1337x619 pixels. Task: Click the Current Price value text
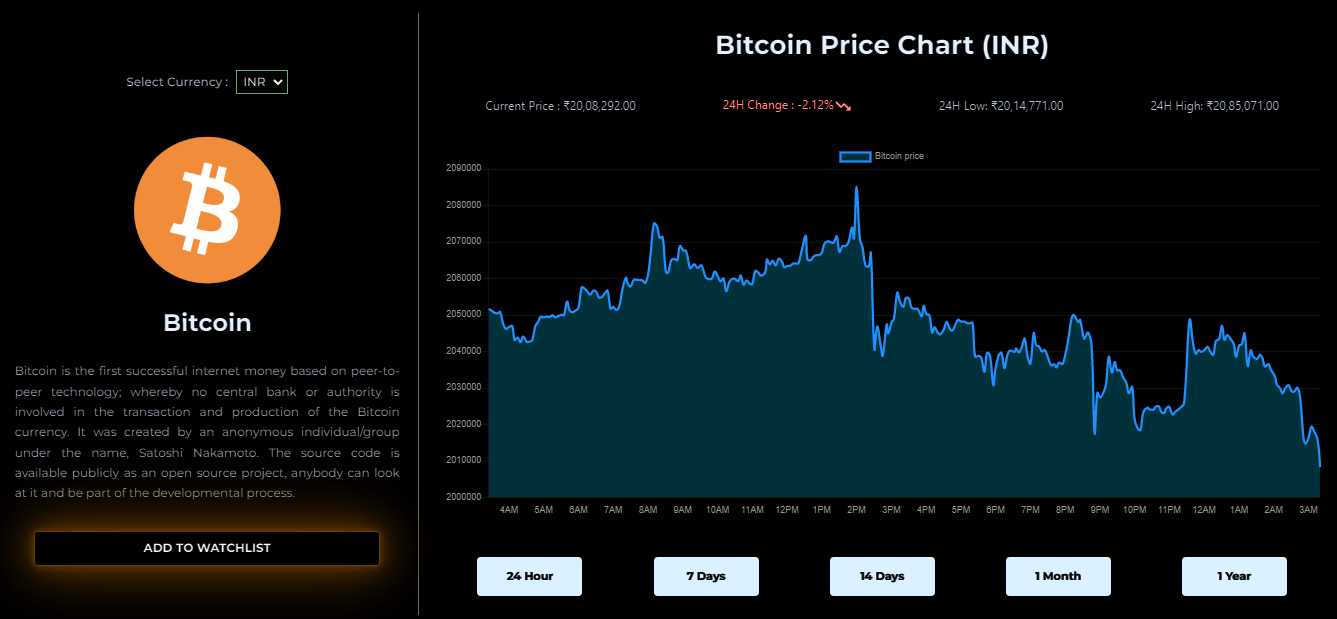coord(560,106)
